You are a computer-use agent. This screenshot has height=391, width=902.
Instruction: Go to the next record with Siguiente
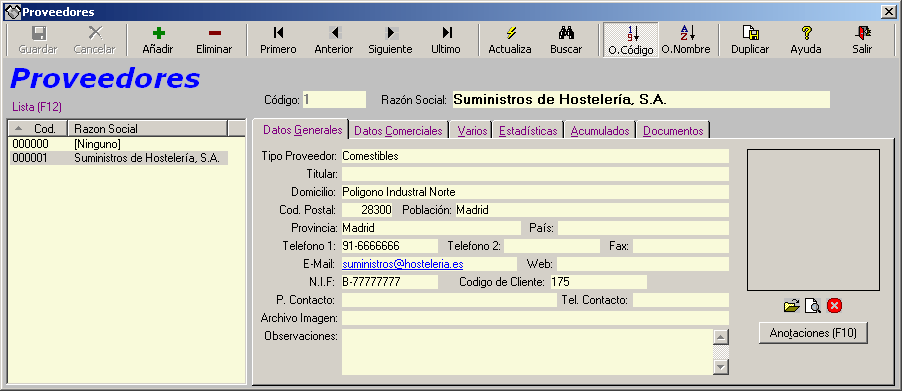tap(390, 40)
